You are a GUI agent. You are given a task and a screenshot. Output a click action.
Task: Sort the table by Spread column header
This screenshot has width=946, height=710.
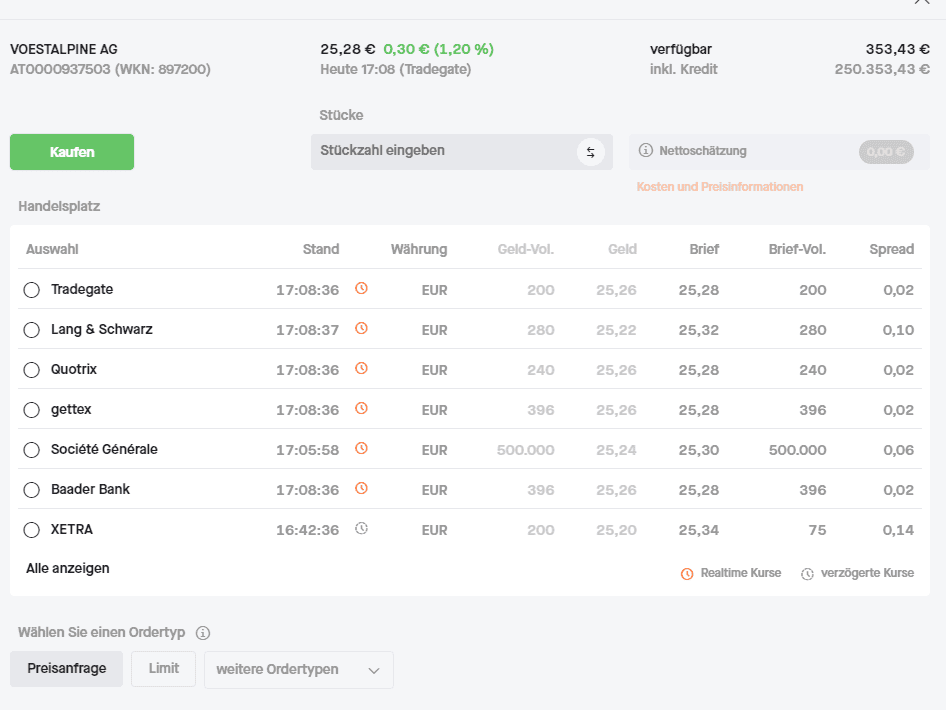point(891,249)
